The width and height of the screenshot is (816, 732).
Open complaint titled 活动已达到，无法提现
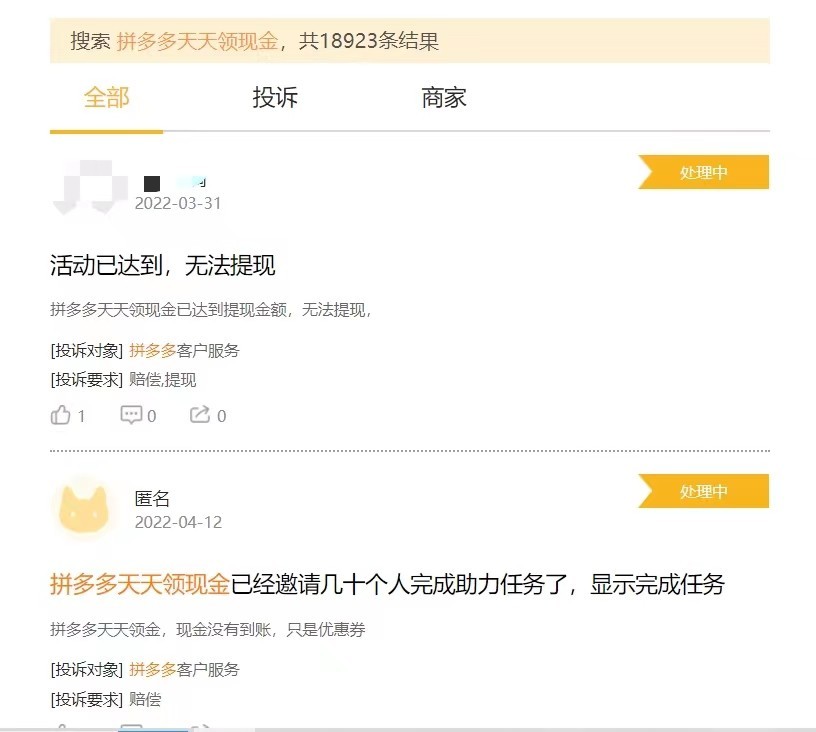coord(162,265)
